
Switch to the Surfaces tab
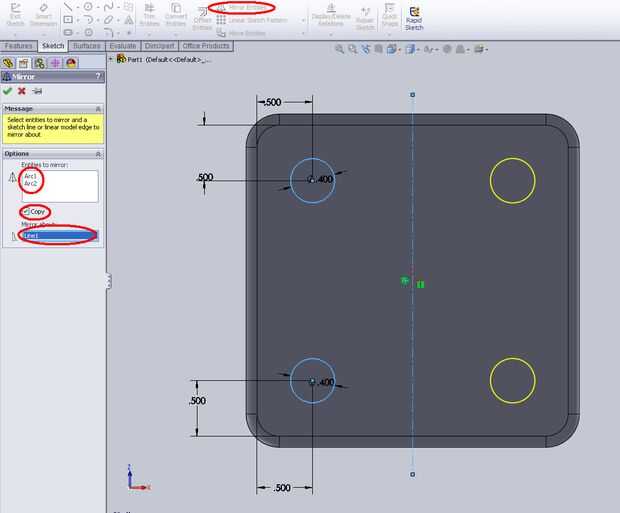click(x=87, y=46)
